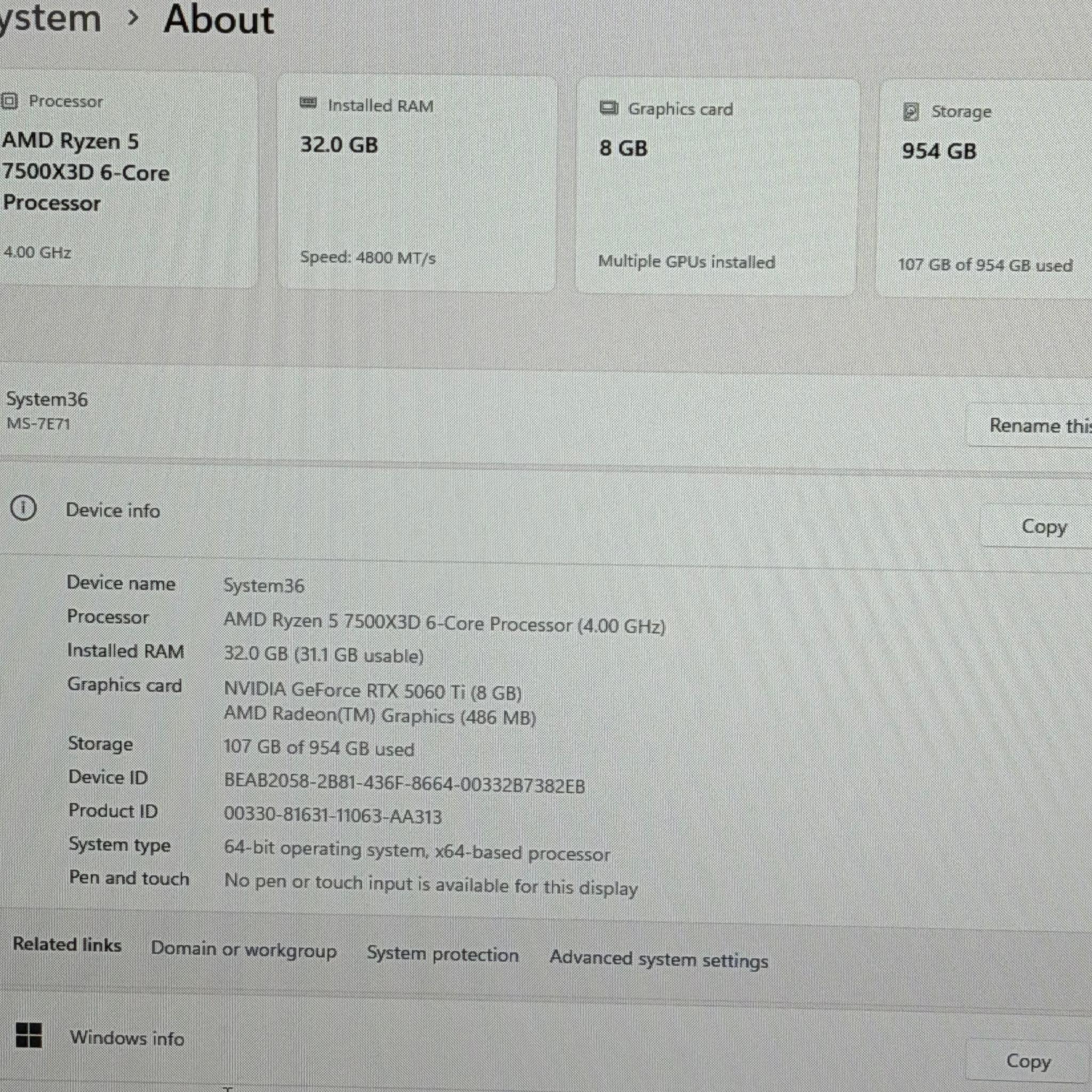The height and width of the screenshot is (1092, 1092).
Task: Click the 4.00 GHz speed in the Processor card
Action: (37, 252)
